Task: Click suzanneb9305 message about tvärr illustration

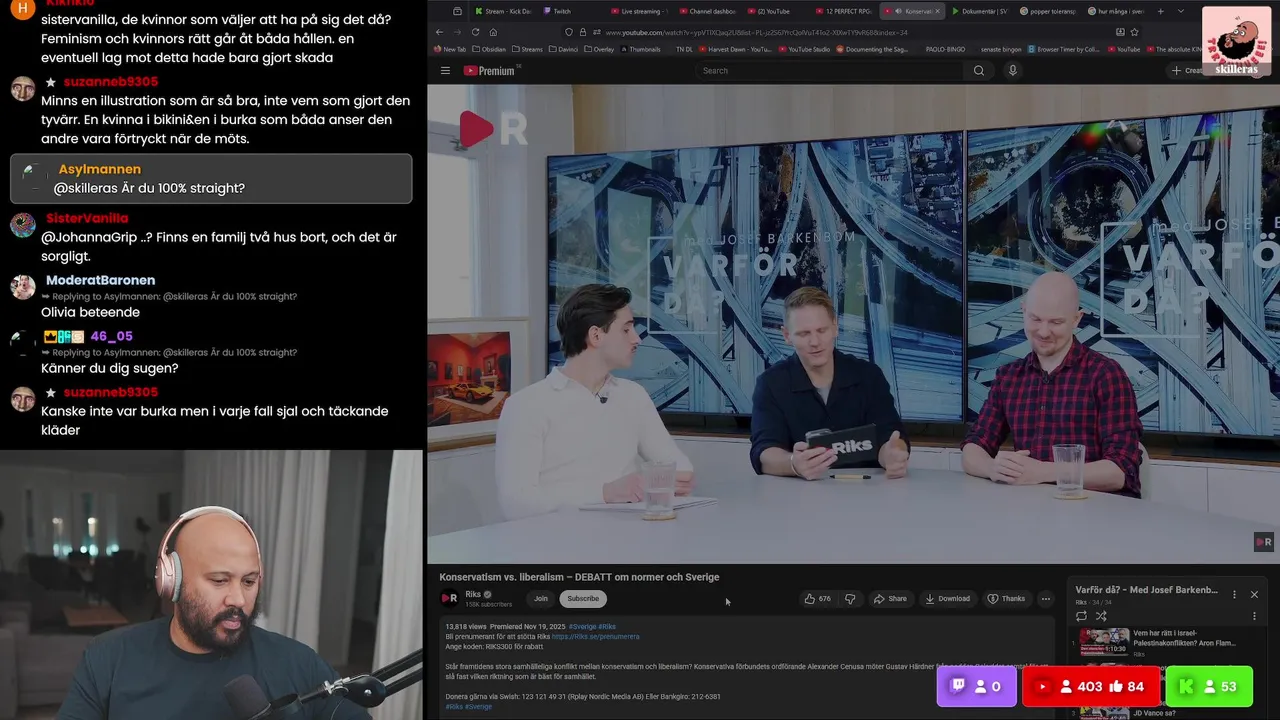Action: pyautogui.click(x=225, y=120)
